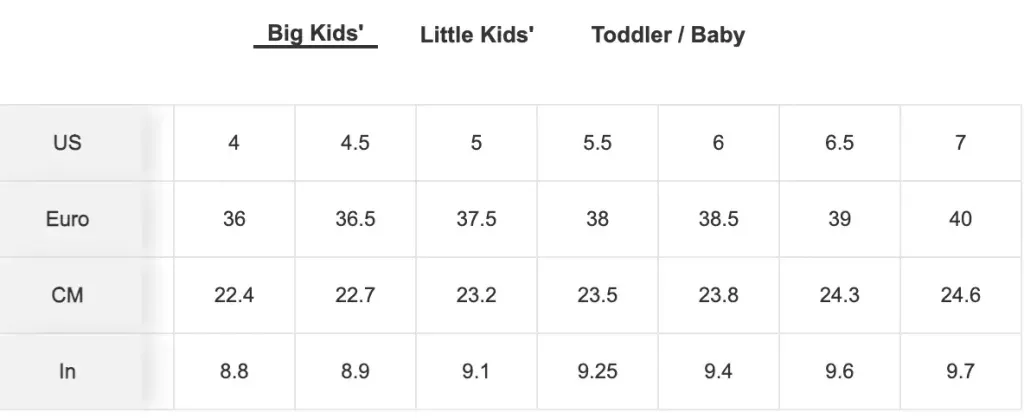Click the 23.8 CM cell
The height and width of the screenshot is (419, 1024).
coord(718,295)
